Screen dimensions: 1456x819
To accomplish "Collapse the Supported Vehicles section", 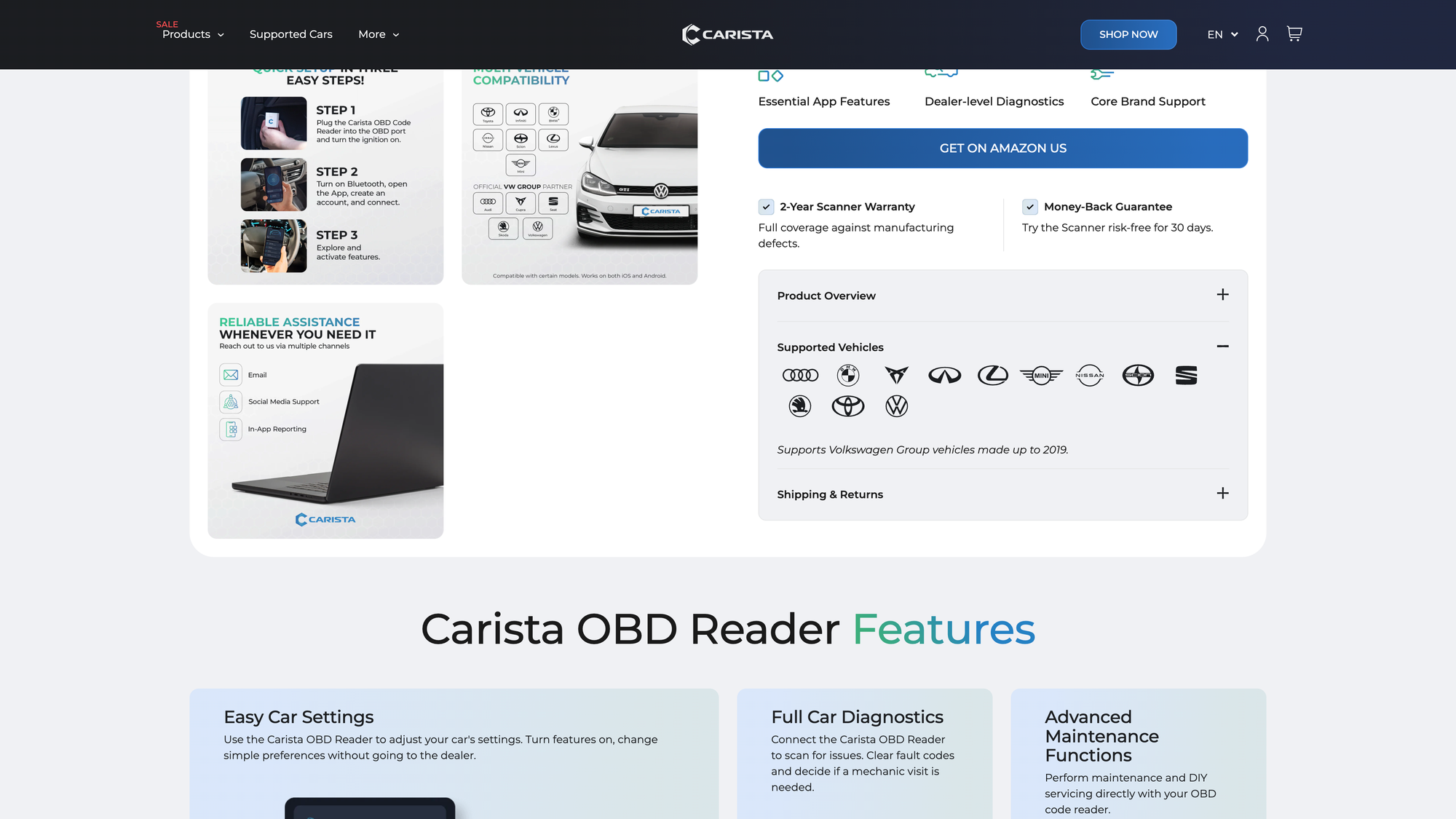I will (x=1002, y=347).
